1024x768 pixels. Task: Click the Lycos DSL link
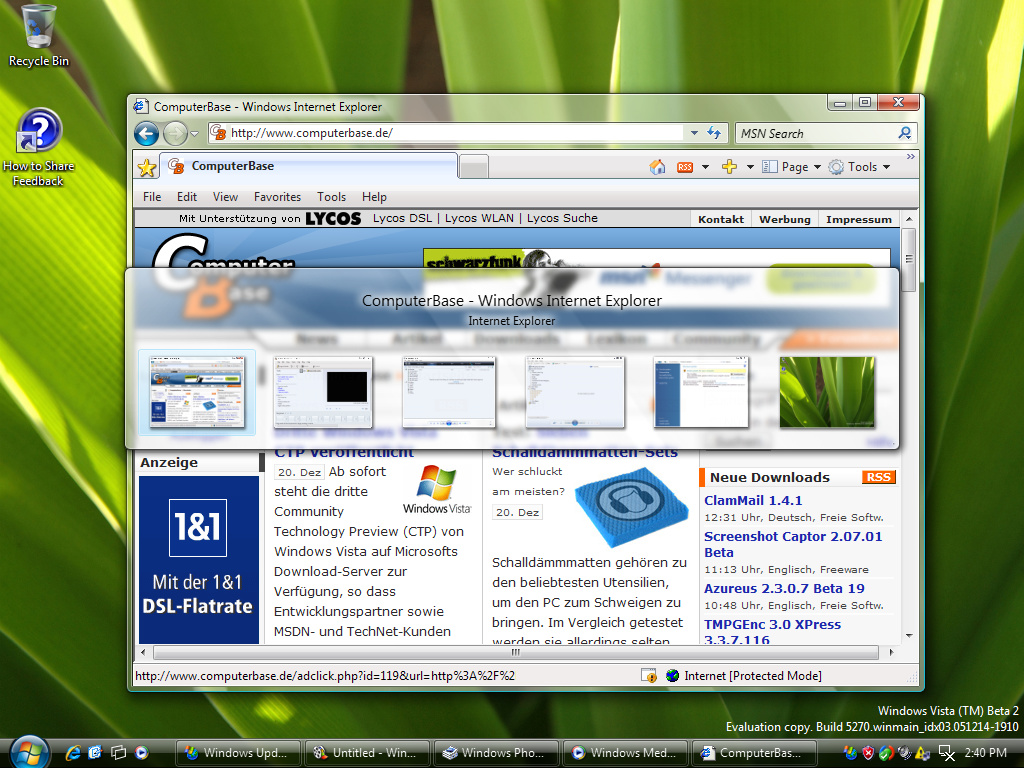click(x=402, y=218)
